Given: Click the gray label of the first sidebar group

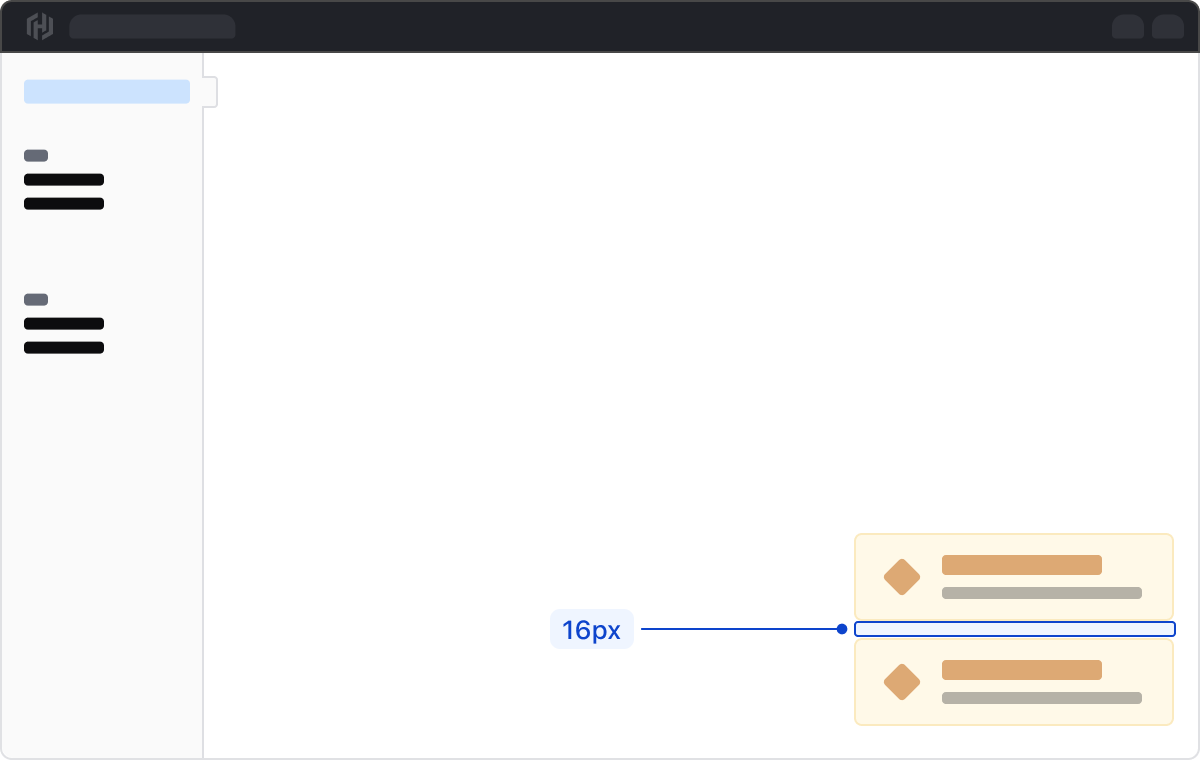Looking at the screenshot, I should pyautogui.click(x=36, y=156).
